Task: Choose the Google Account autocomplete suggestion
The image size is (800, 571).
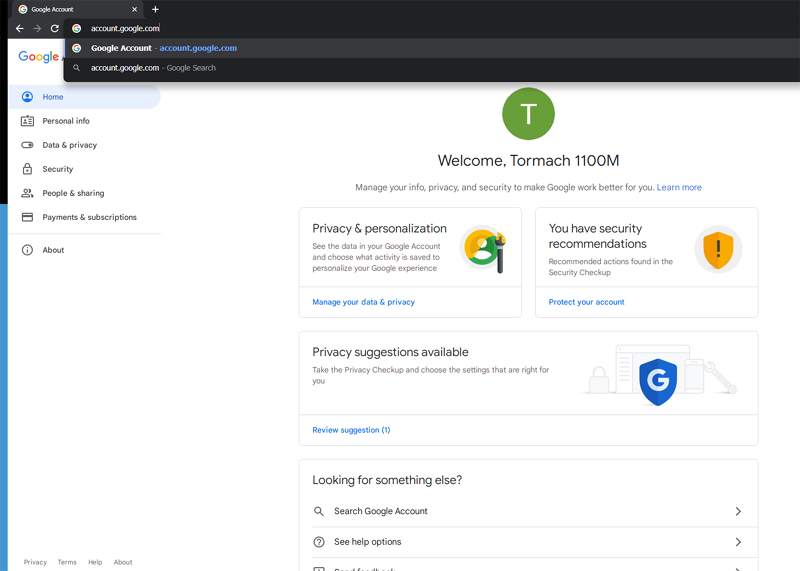Action: 431,48
